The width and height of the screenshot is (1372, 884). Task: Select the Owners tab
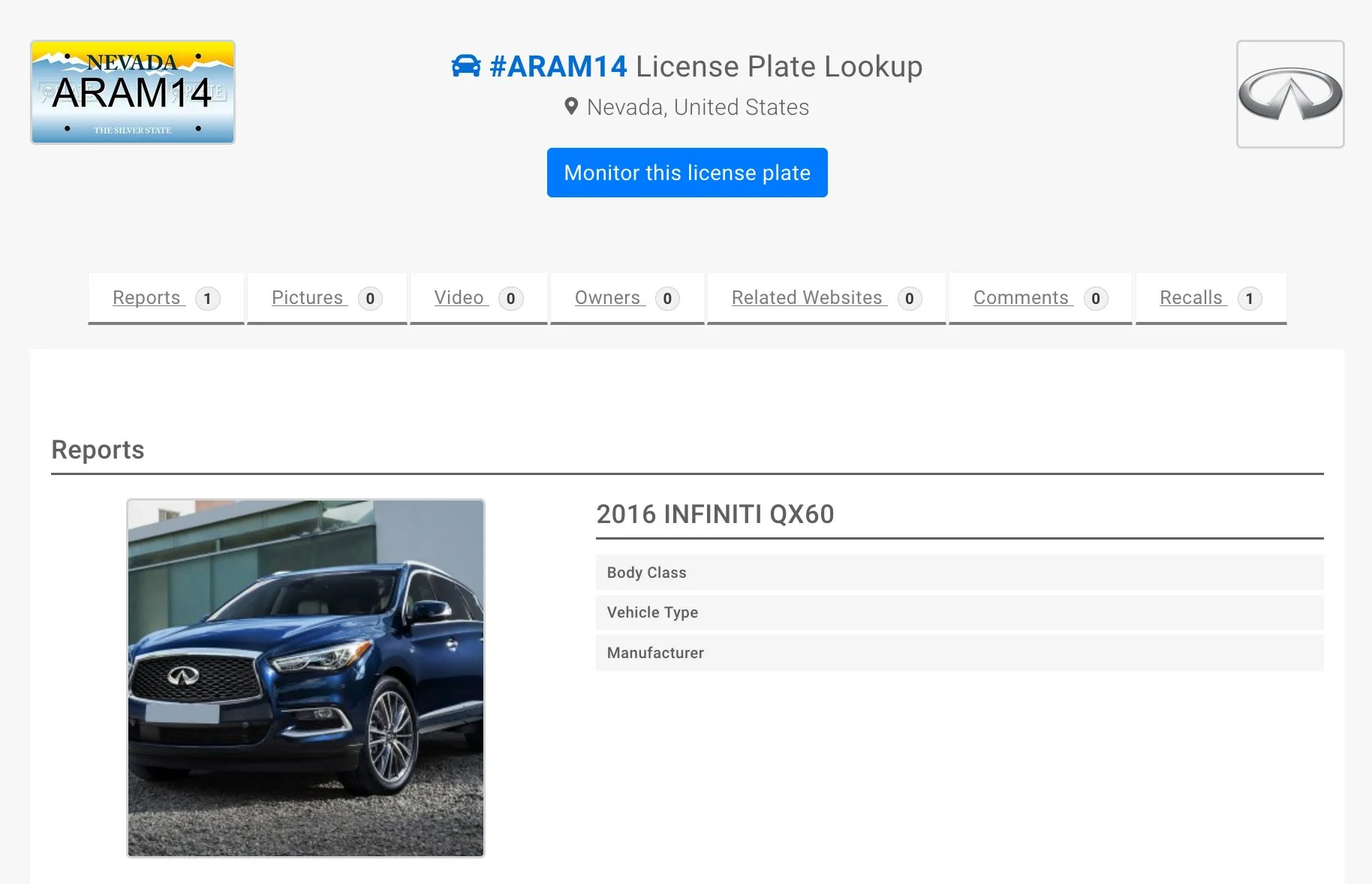tap(627, 298)
